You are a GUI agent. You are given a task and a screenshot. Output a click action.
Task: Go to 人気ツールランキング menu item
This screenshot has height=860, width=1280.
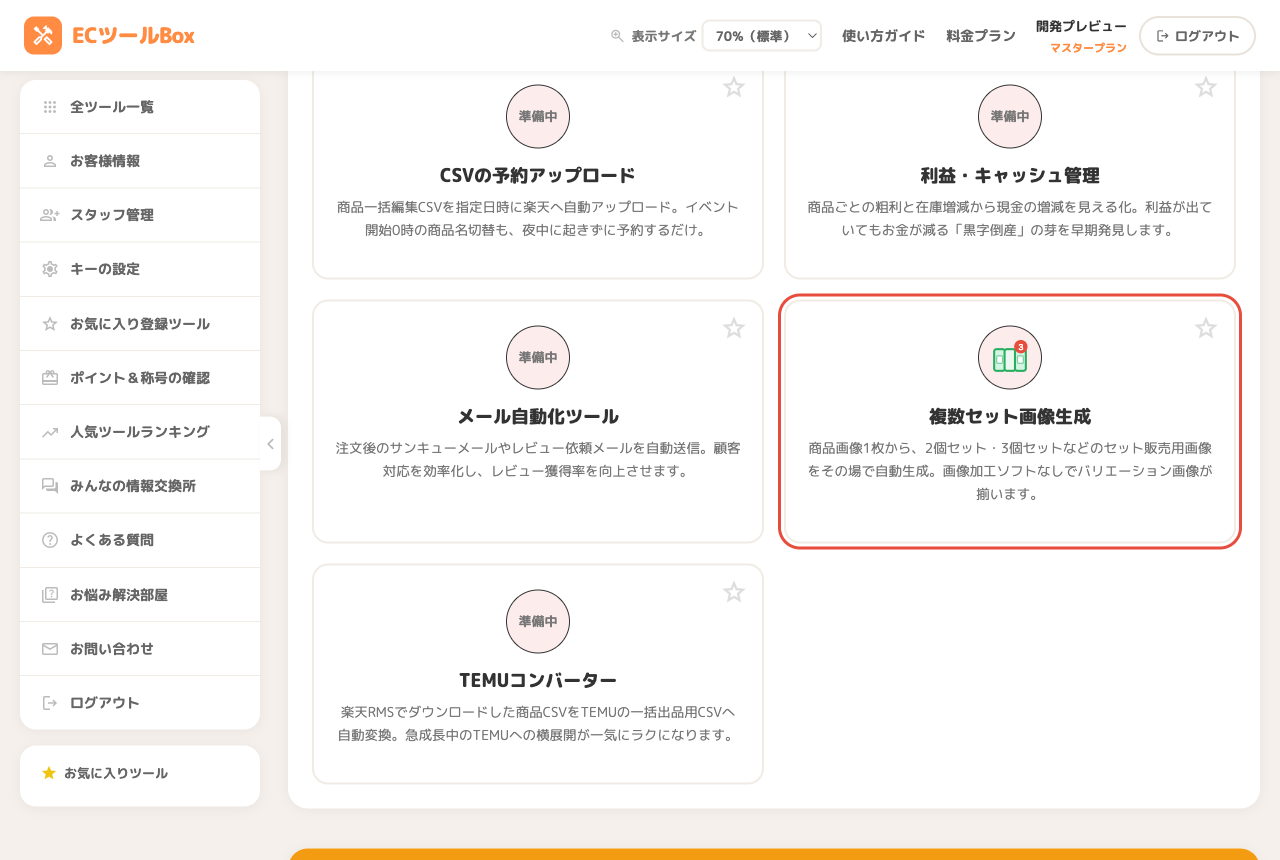click(140, 432)
